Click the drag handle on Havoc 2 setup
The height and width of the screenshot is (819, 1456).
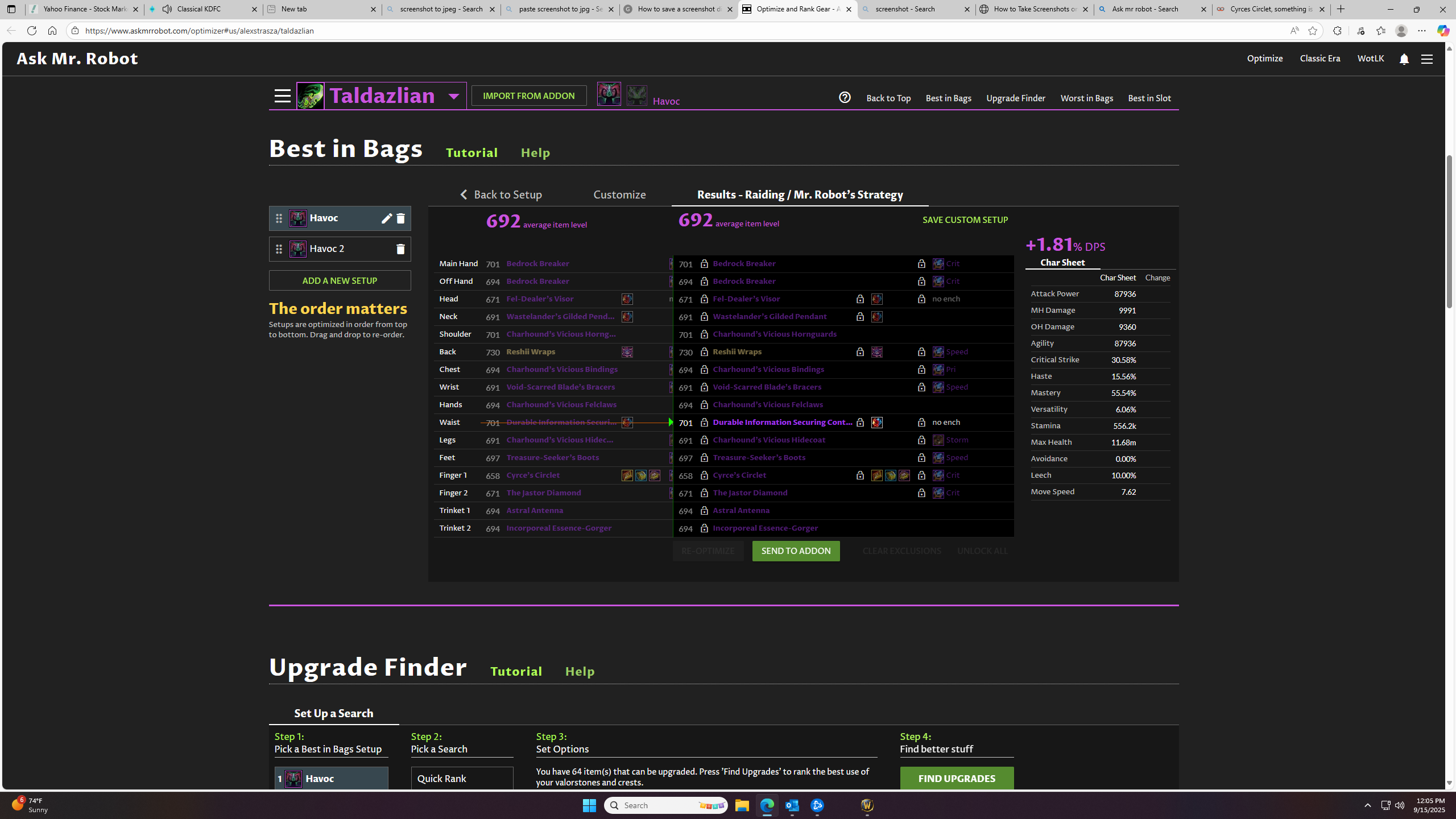point(279,249)
